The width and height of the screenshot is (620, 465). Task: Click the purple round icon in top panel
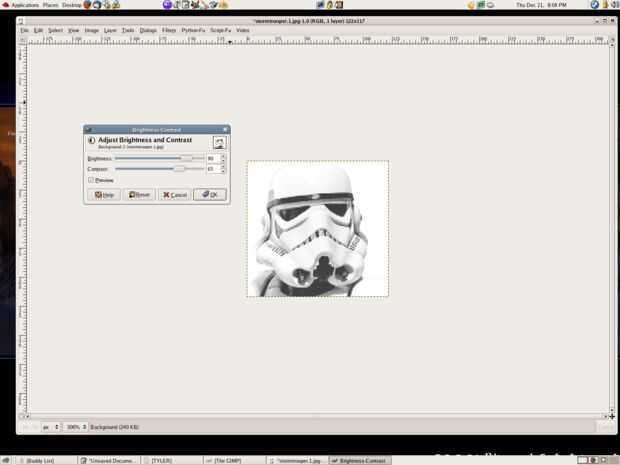coord(167,5)
